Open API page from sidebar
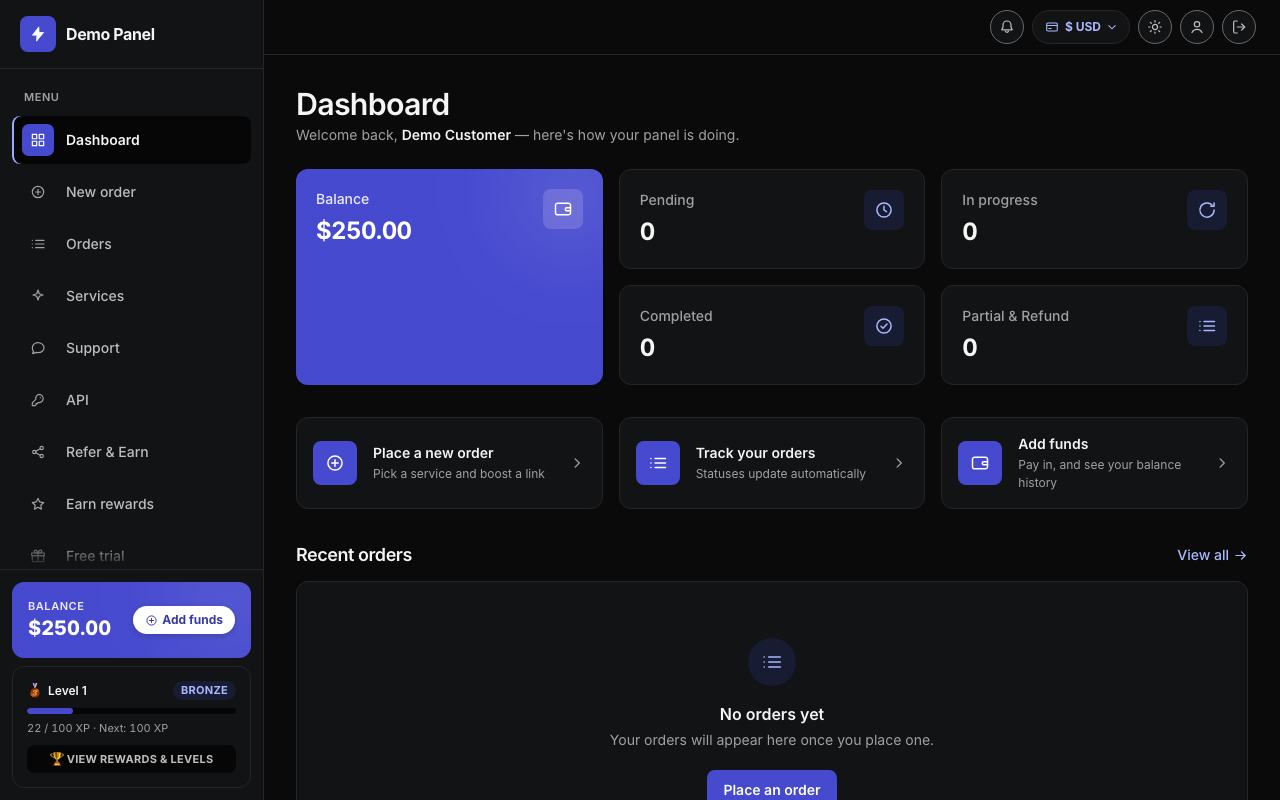Viewport: 1280px width, 800px height. [132, 400]
